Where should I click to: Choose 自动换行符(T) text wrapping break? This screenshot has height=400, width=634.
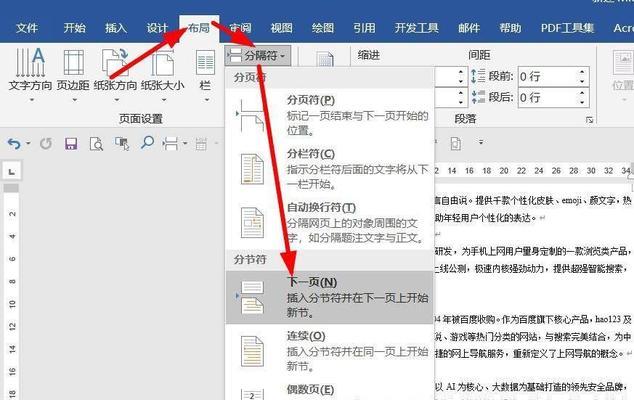[330, 223]
